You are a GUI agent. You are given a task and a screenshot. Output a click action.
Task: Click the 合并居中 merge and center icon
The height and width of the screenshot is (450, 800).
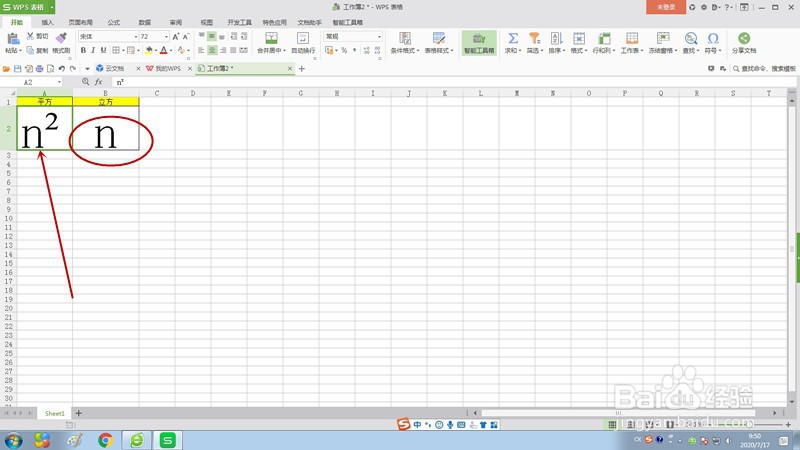(x=271, y=39)
